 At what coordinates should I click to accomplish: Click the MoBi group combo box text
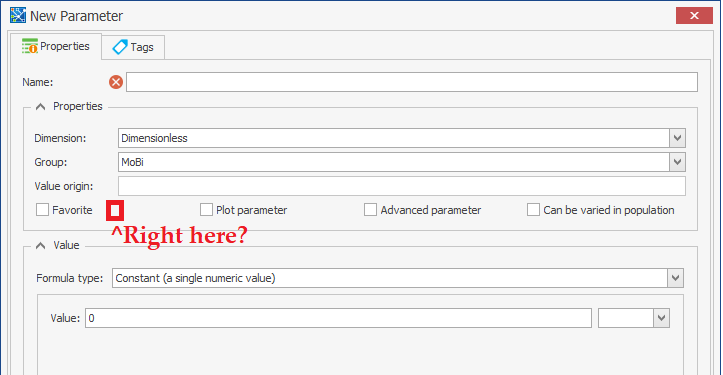click(132, 162)
